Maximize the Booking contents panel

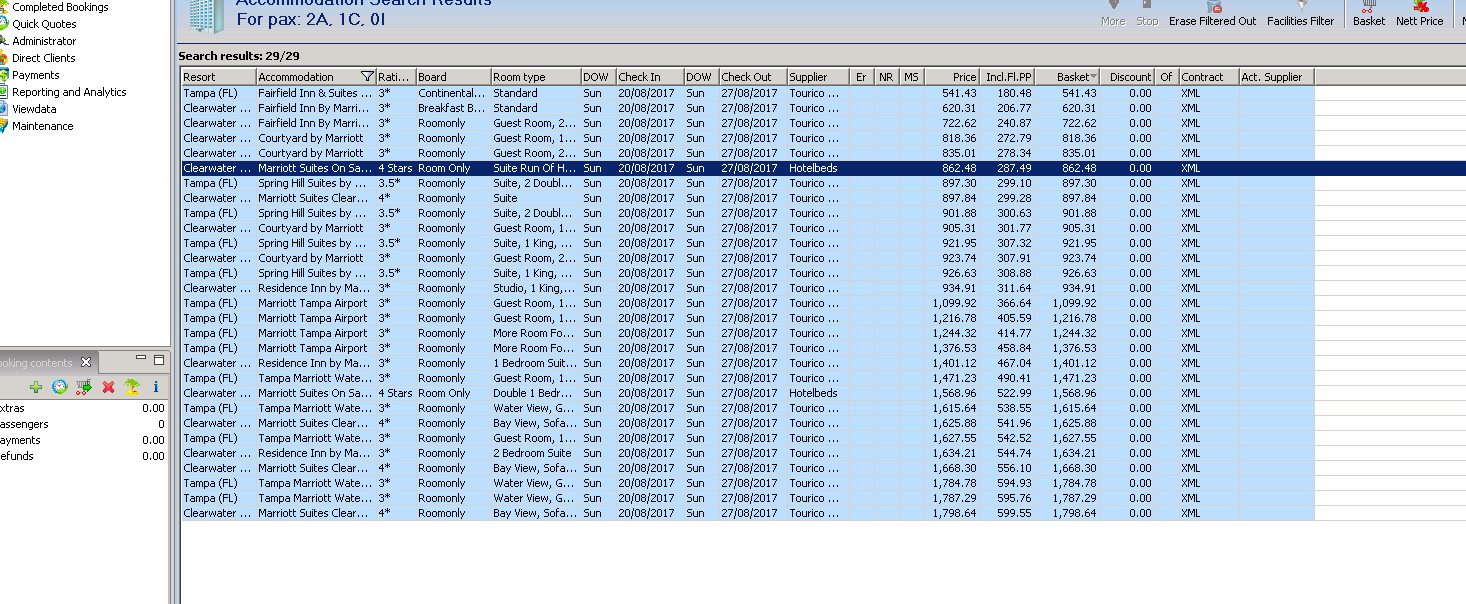point(158,359)
